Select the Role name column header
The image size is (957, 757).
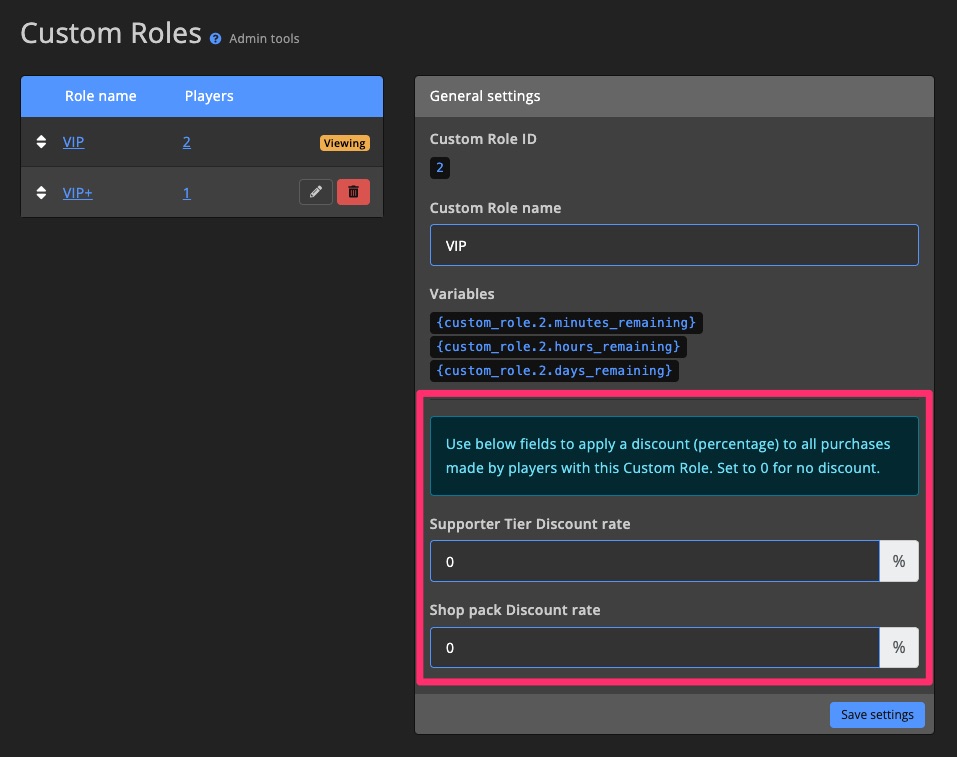pos(101,96)
